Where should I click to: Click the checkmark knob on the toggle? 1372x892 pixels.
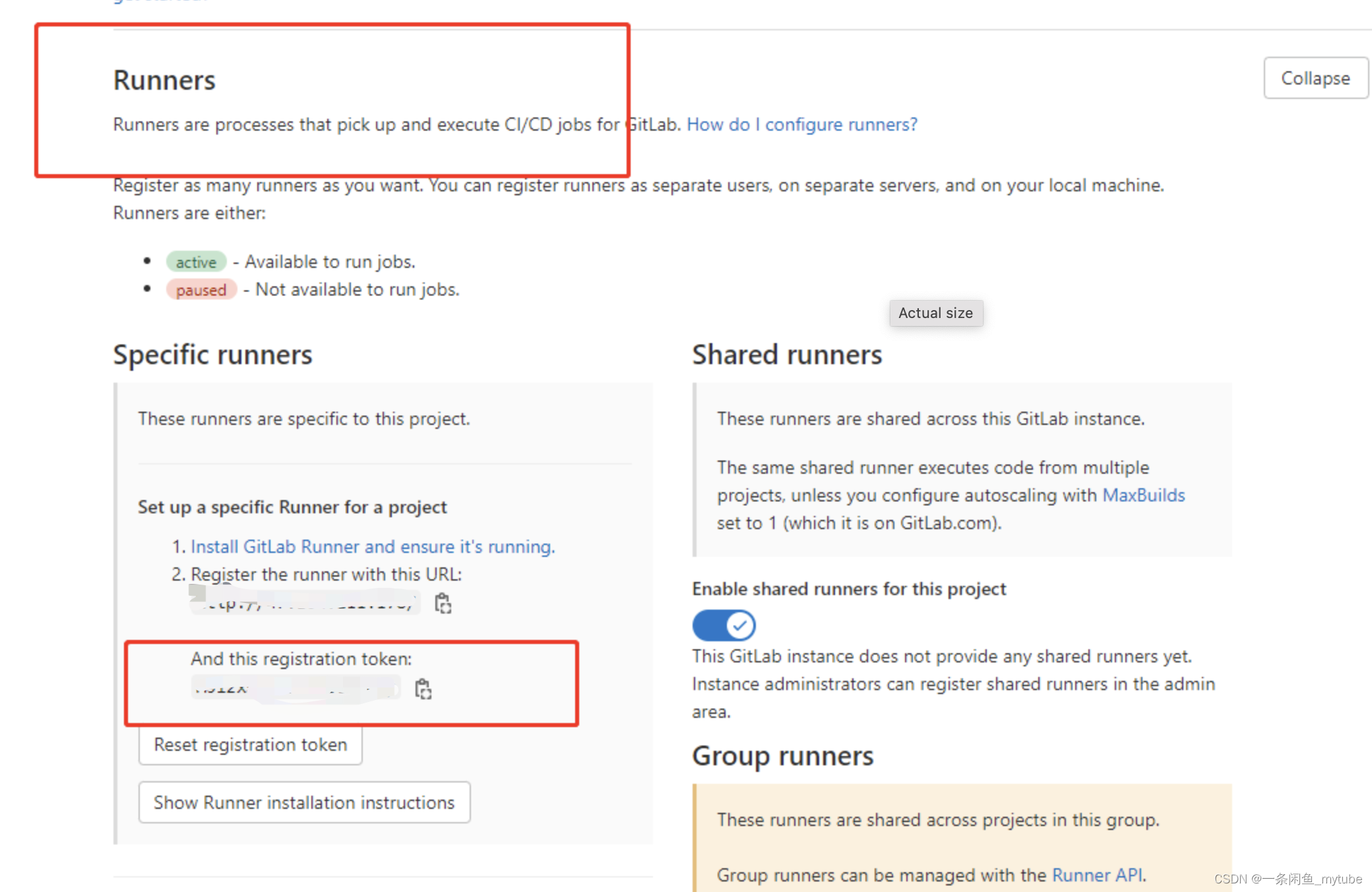[740, 625]
